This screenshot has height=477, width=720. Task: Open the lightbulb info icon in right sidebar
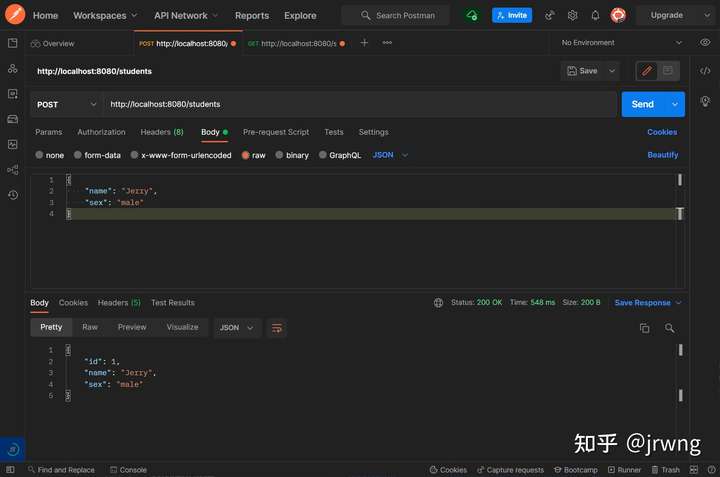point(705,101)
